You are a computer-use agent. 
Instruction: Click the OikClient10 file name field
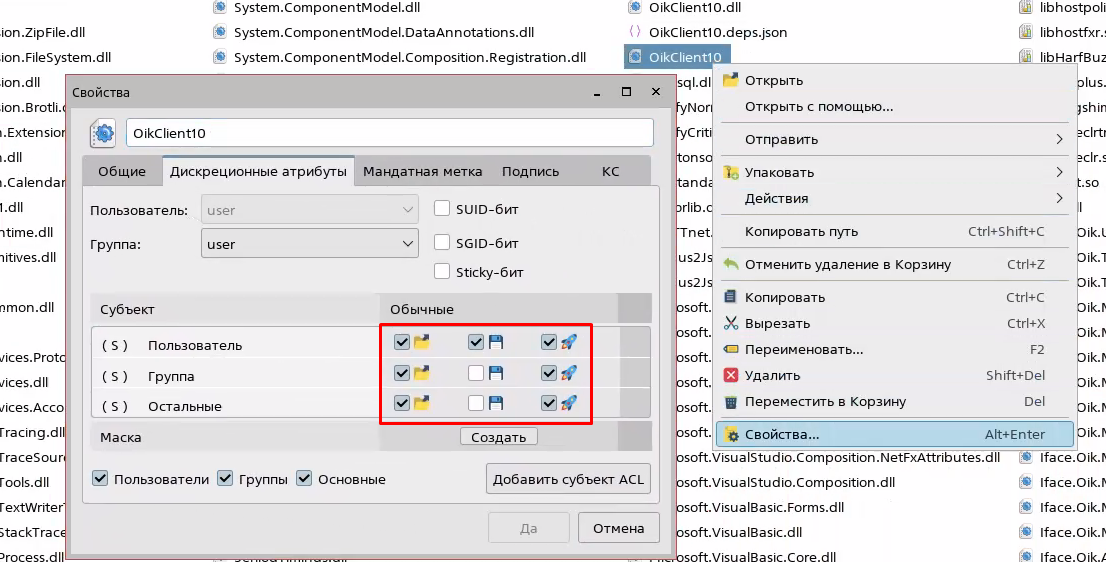[x=389, y=133]
